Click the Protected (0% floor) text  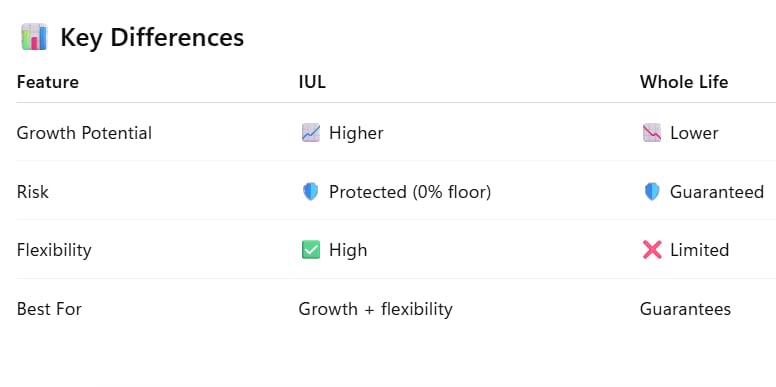[x=410, y=192]
